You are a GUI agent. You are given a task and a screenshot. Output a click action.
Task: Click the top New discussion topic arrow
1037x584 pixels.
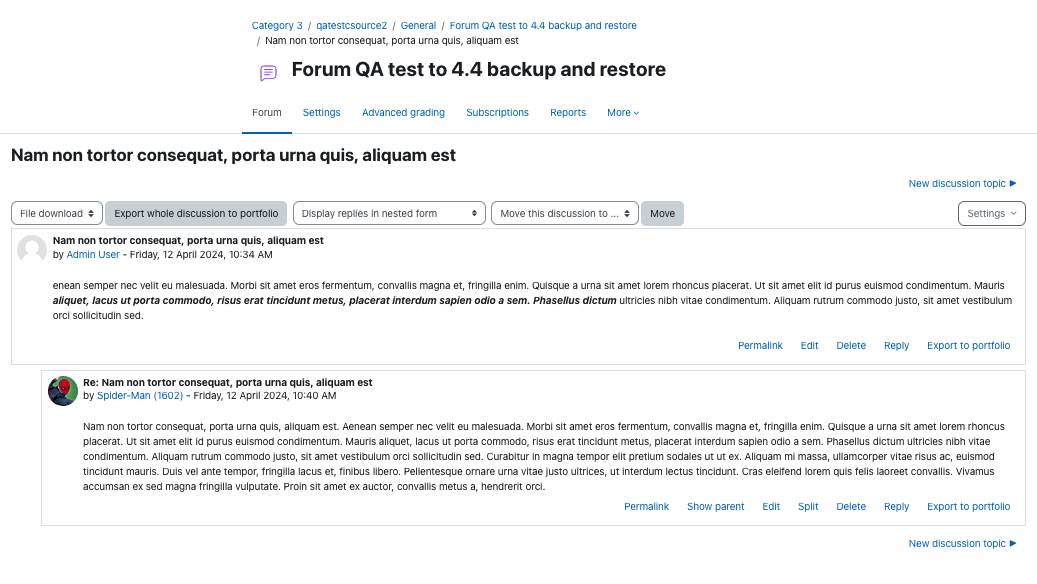[1013, 183]
